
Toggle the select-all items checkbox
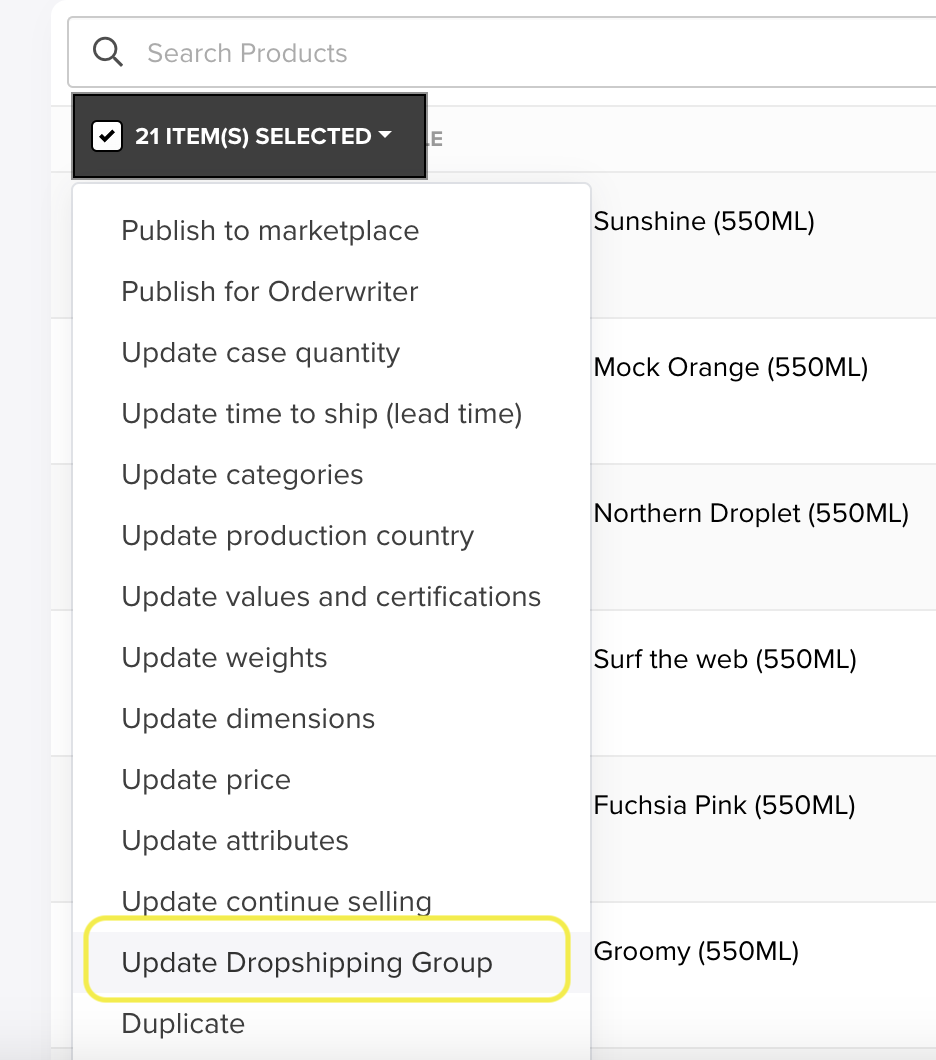tap(107, 136)
